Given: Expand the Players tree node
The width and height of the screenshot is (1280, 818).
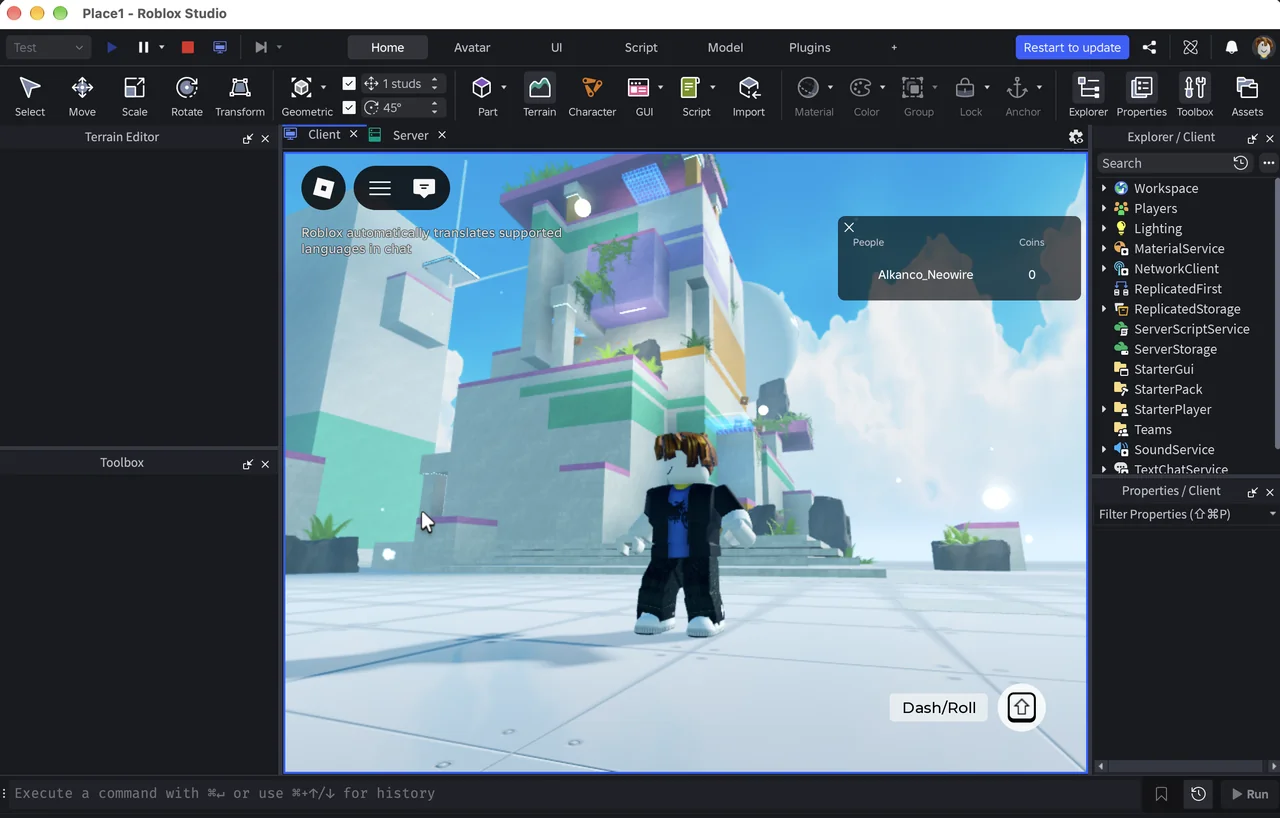Looking at the screenshot, I should pos(1104,208).
